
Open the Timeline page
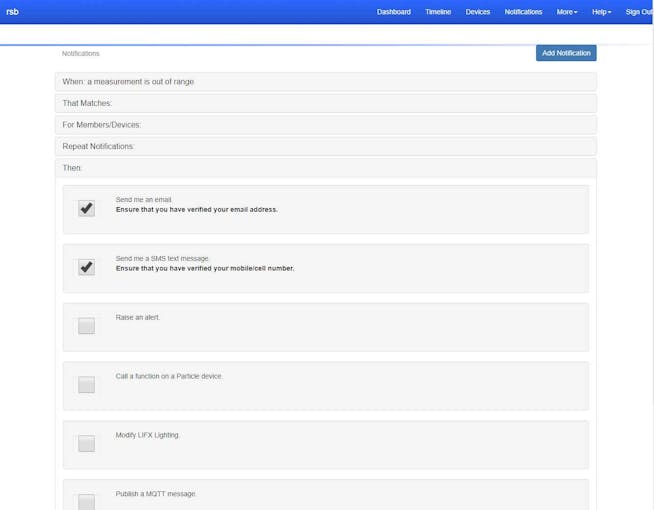[438, 12]
